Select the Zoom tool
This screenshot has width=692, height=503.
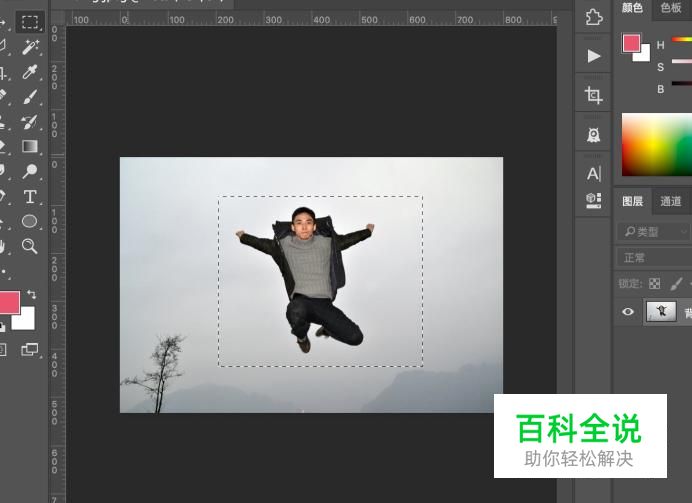(x=30, y=246)
